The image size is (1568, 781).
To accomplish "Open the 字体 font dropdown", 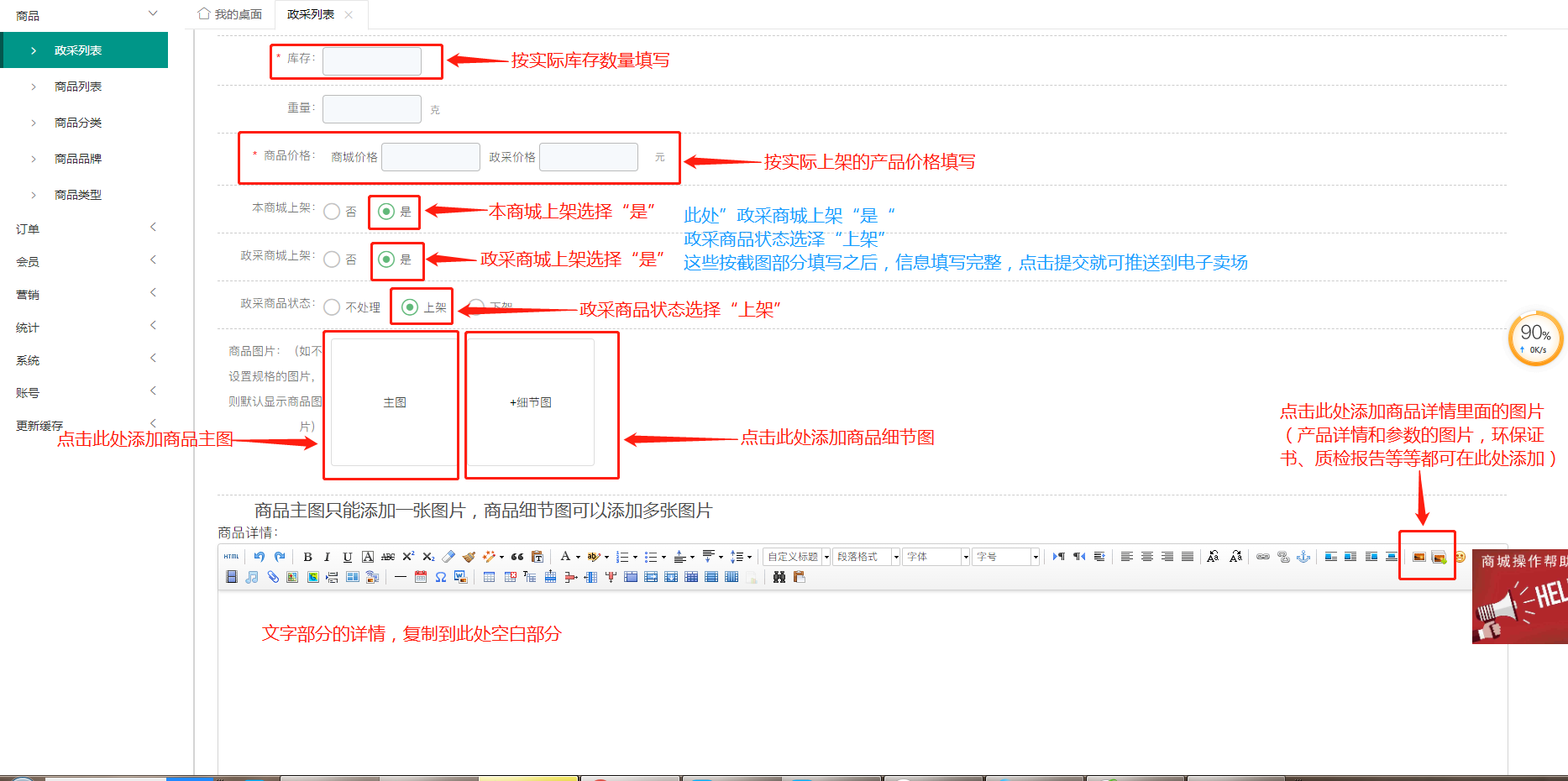I will click(x=936, y=557).
